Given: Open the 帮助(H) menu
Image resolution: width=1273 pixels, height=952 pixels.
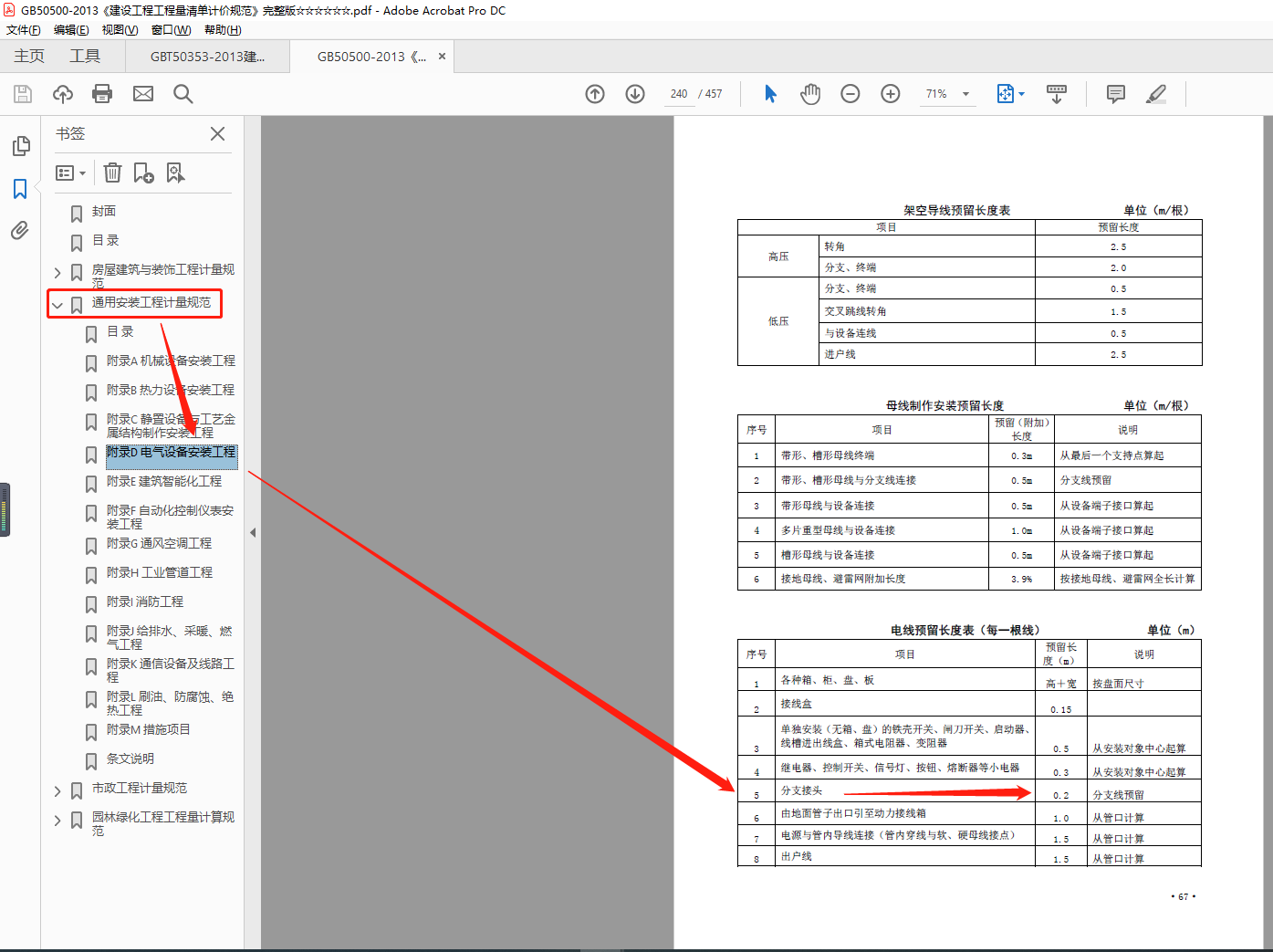Looking at the screenshot, I should (223, 30).
